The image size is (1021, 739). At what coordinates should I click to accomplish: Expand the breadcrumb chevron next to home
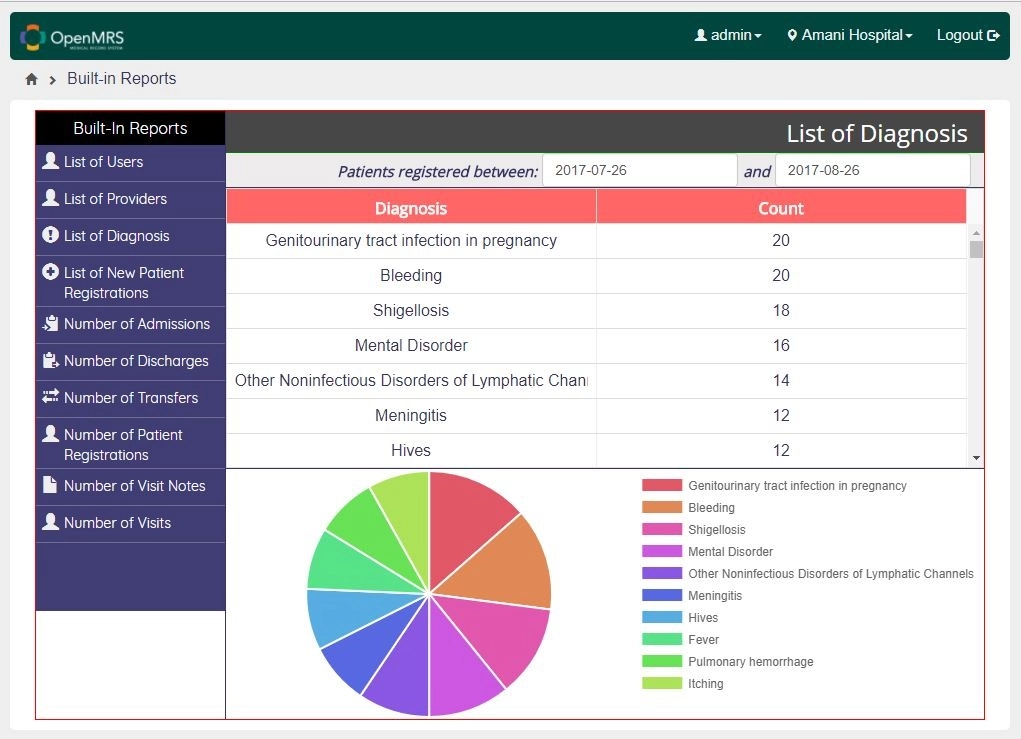[x=52, y=78]
